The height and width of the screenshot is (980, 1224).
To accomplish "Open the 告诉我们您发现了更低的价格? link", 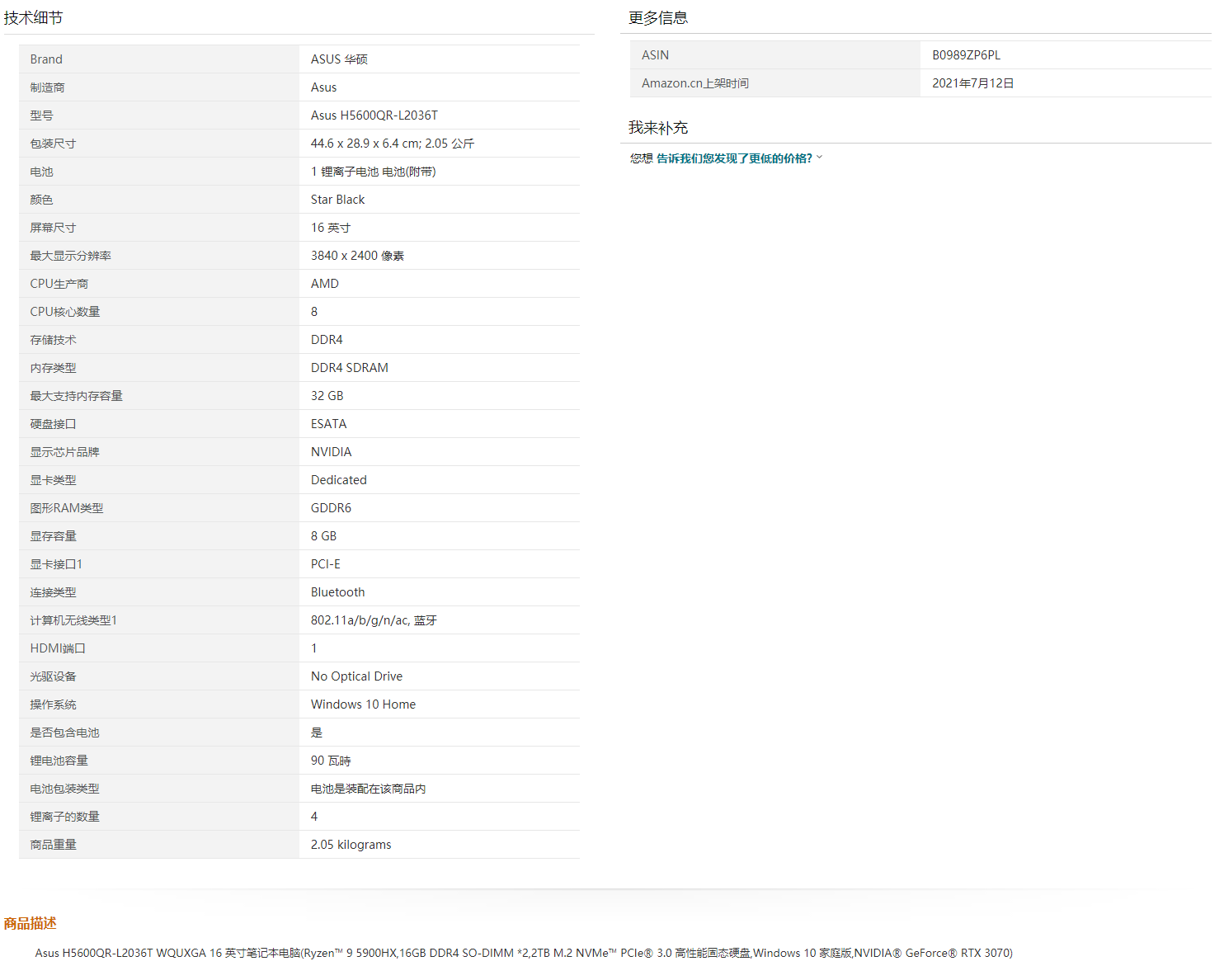I will pos(734,158).
